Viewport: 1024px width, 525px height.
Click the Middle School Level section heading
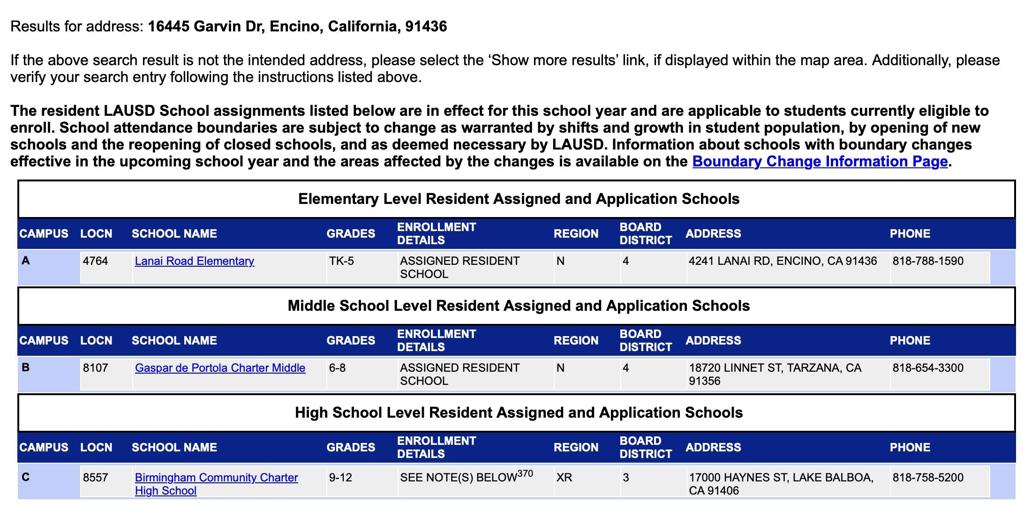[518, 306]
